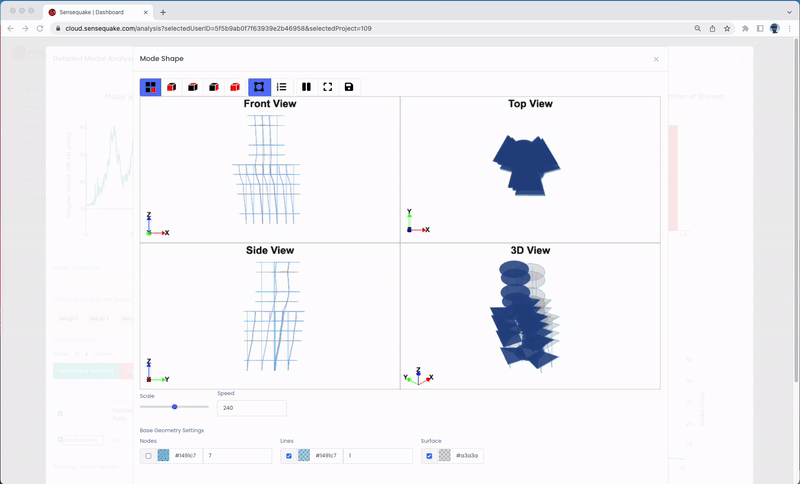The width and height of the screenshot is (800, 484).
Task: Click the Nodes size field showing 7
Action: pos(237,456)
